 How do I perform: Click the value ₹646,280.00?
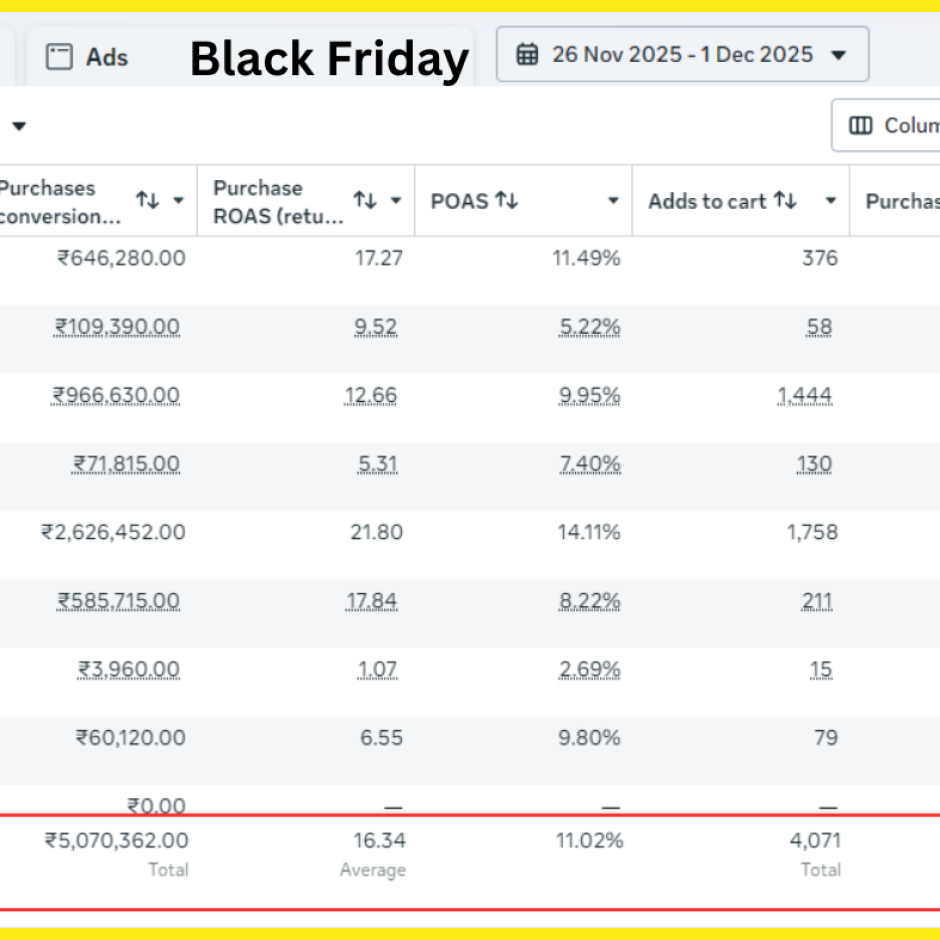122,258
